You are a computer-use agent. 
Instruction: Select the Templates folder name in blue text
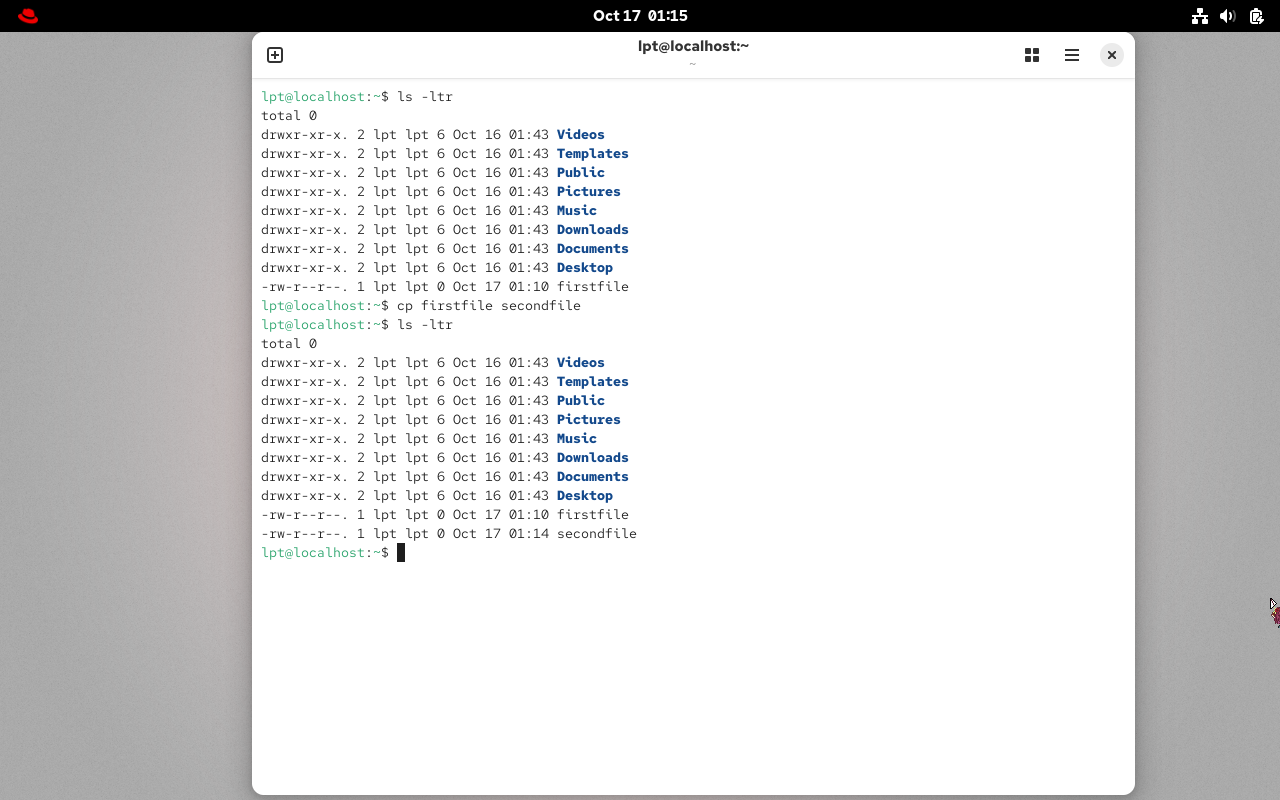[x=592, y=153]
